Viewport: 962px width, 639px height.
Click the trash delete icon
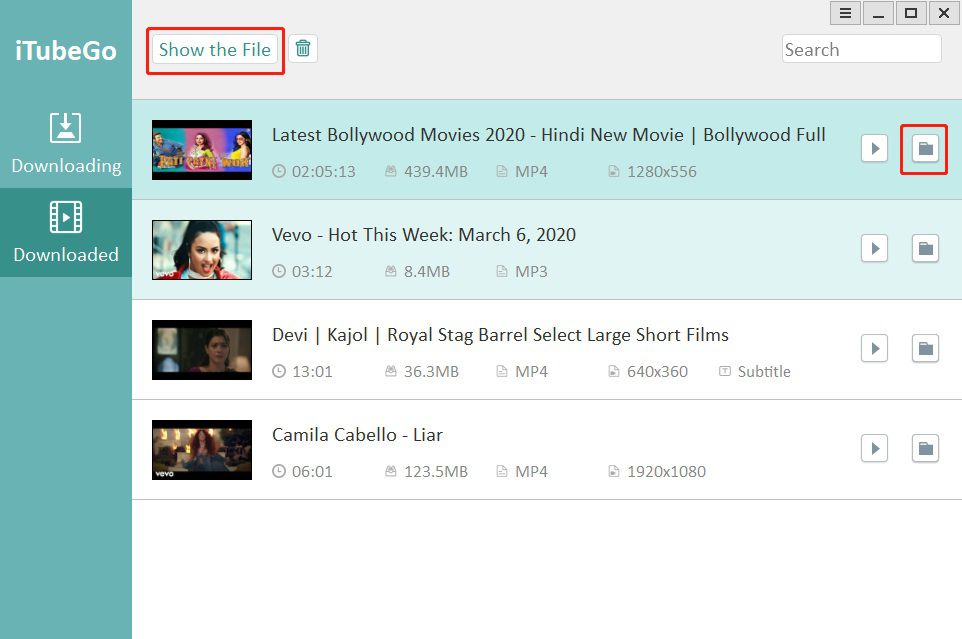[302, 48]
